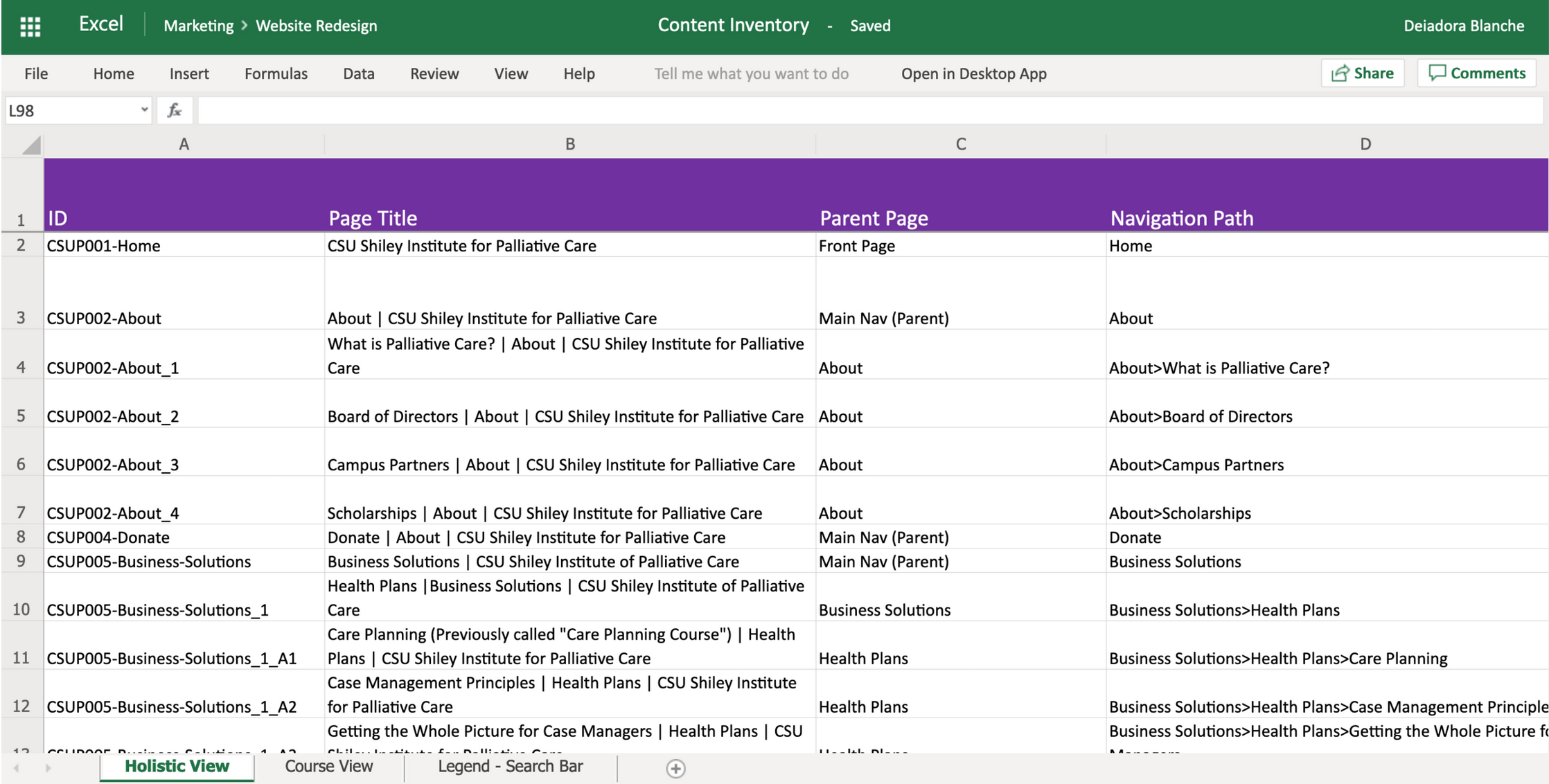The image size is (1549, 784).
Task: Select cell Business Solutions>Health Plans>Care Planning
Action: (x=1327, y=645)
